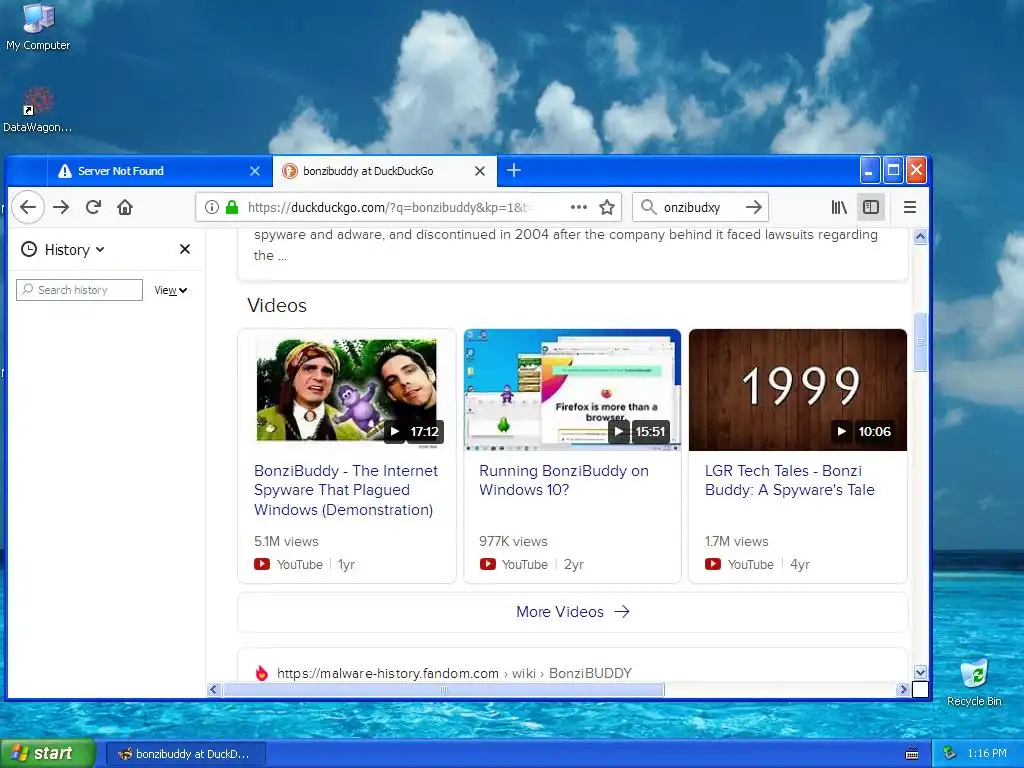Select the Recycle Bin desktop icon

[x=974, y=683]
